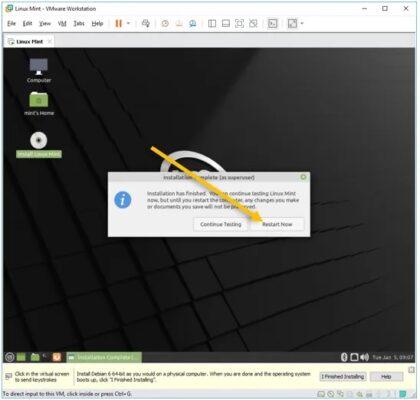Image resolution: width=420 pixels, height=400 pixels.
Task: Open the snapshot manager from the toolbar
Action: coord(193,23)
